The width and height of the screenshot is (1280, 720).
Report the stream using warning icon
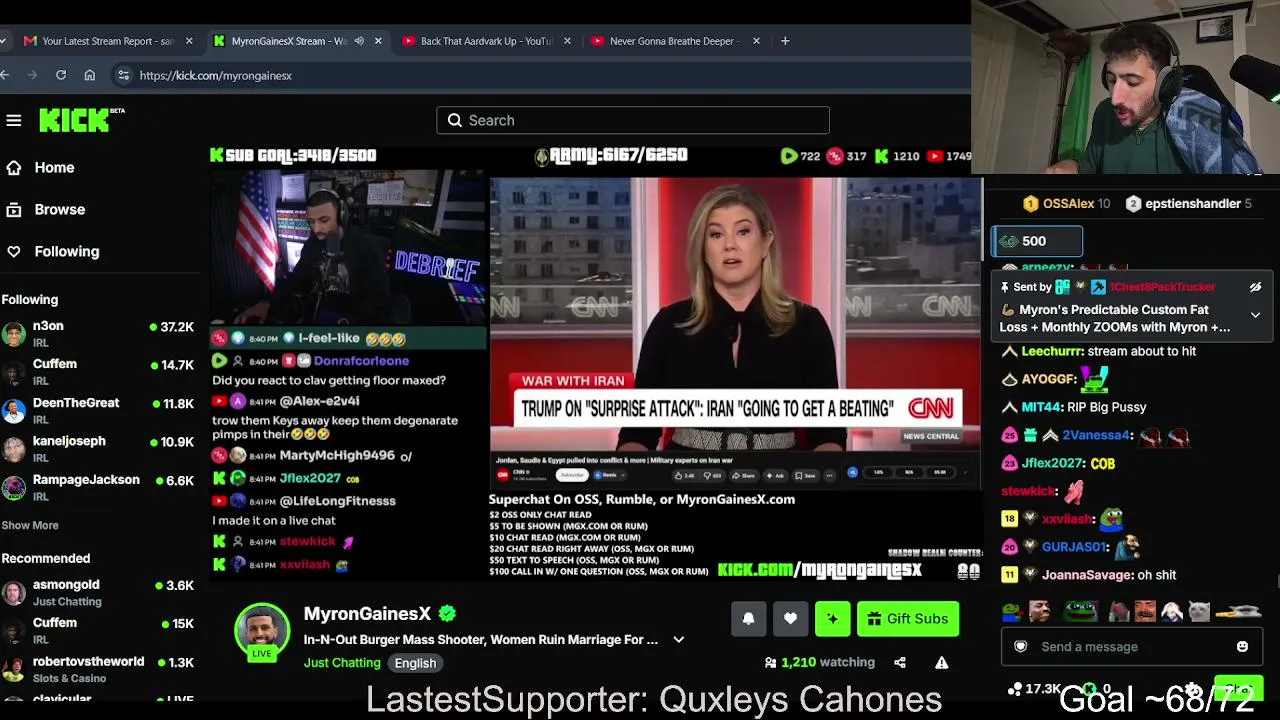tap(941, 662)
